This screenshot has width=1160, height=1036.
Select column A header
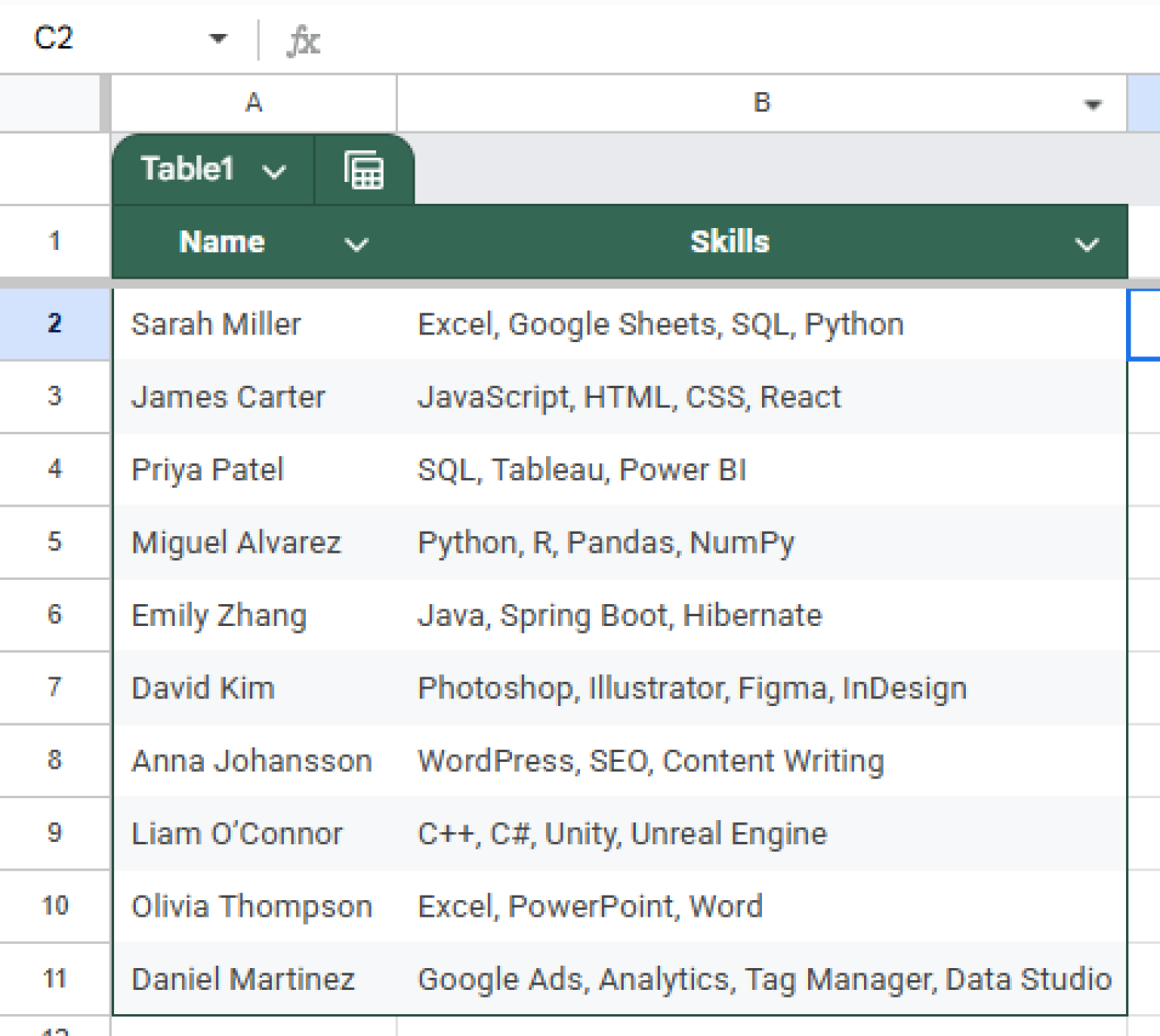click(253, 103)
